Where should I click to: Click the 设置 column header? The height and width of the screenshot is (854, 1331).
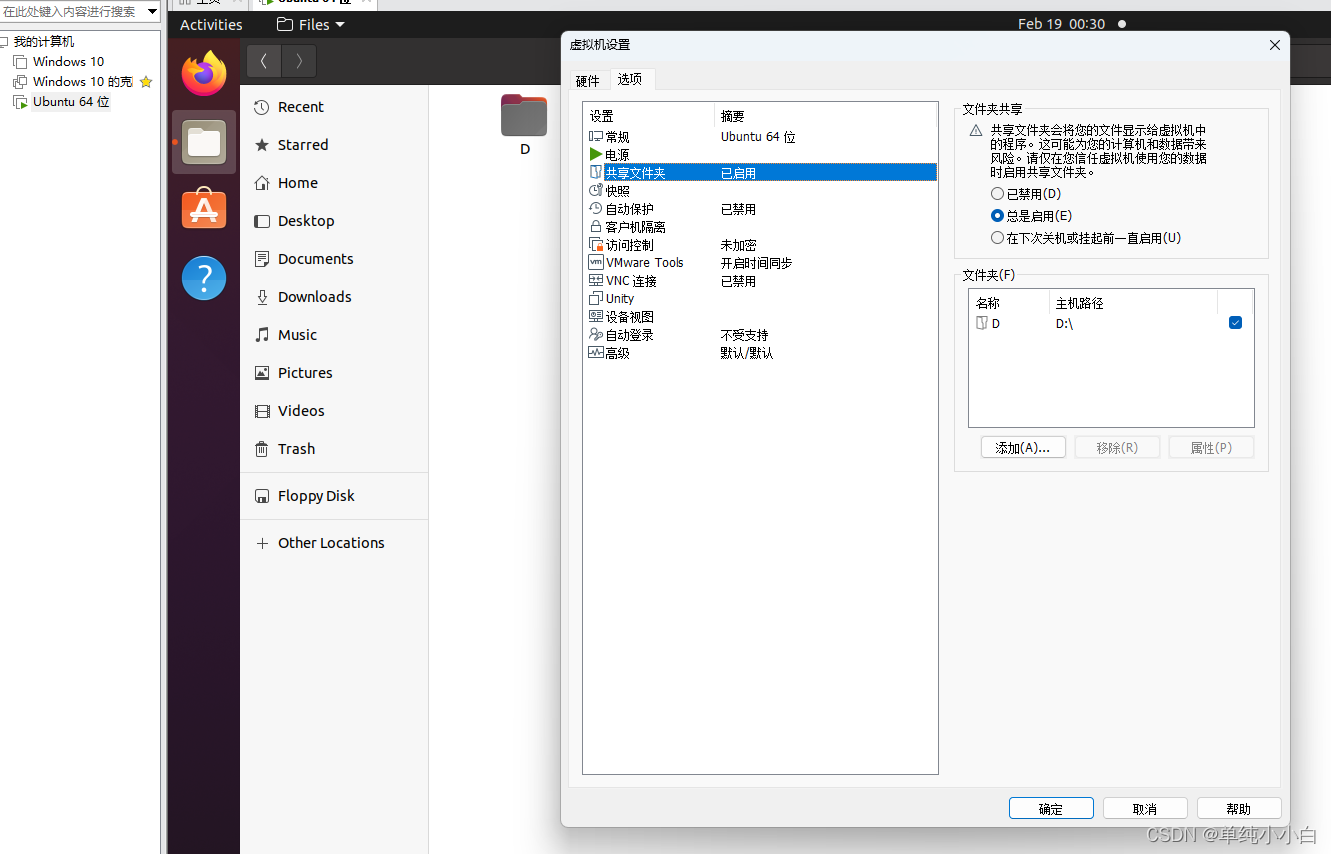[x=649, y=117]
